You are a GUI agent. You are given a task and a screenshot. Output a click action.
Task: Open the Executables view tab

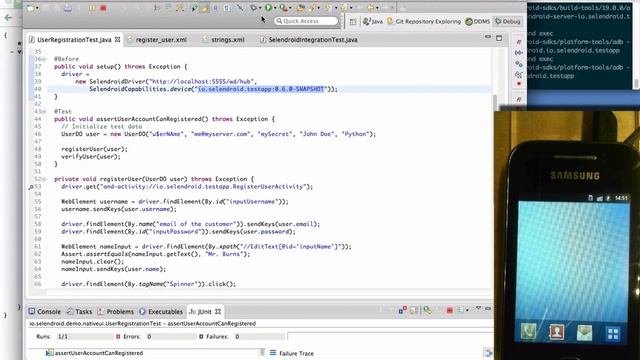point(161,311)
